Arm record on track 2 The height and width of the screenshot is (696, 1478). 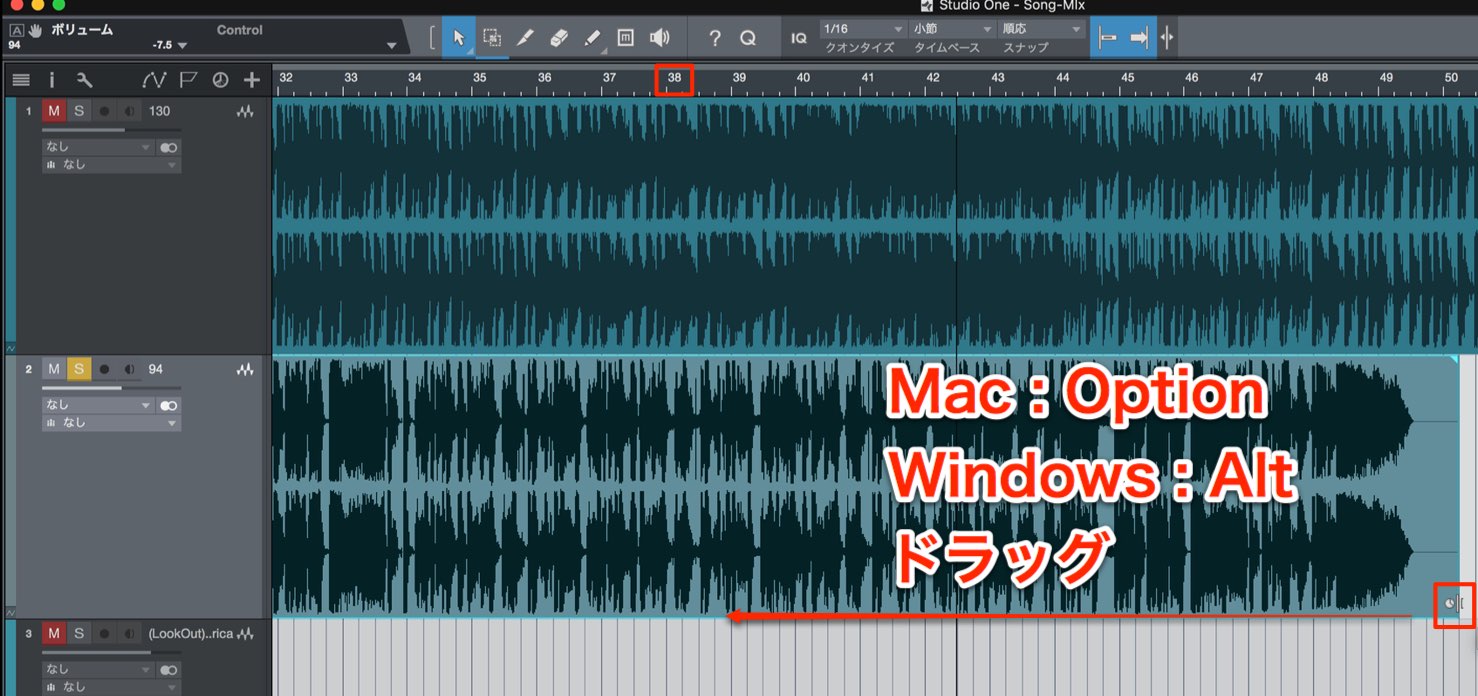[x=104, y=370]
